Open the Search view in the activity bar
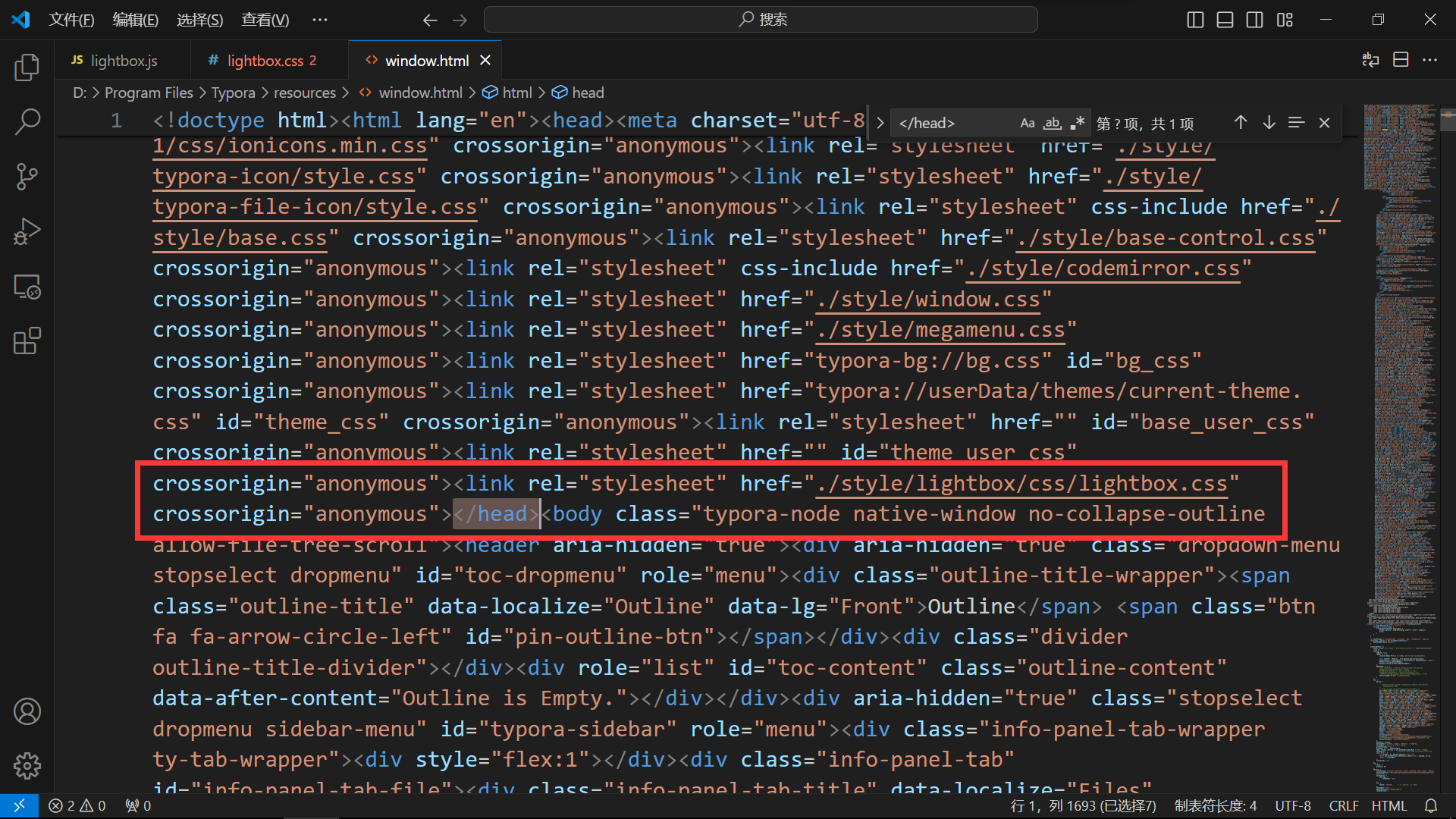1456x819 pixels. (27, 121)
